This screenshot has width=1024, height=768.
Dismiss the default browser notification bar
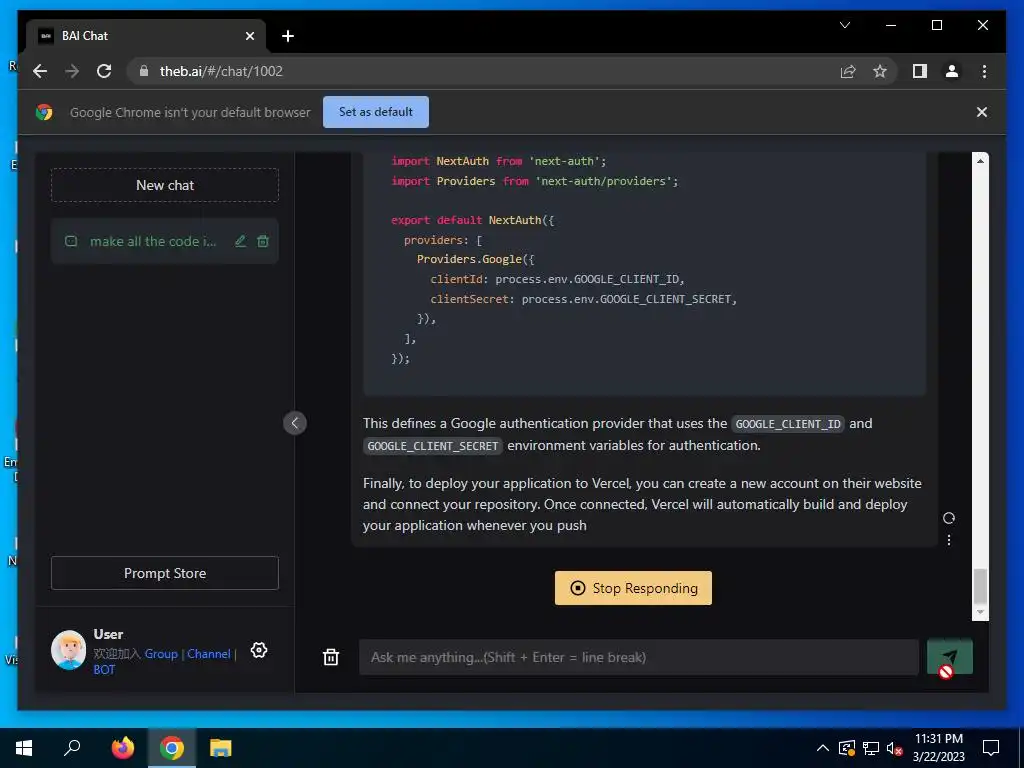[982, 112]
